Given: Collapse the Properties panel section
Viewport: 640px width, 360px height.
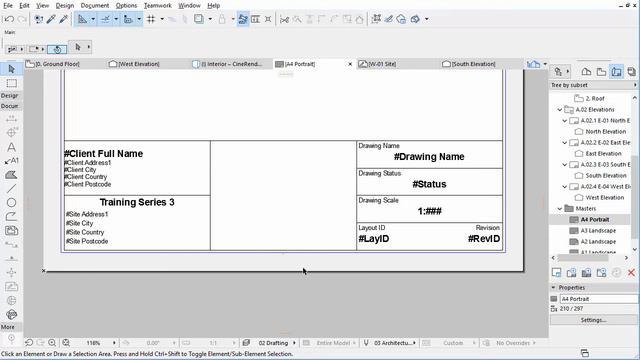Looking at the screenshot, I should coord(553,288).
